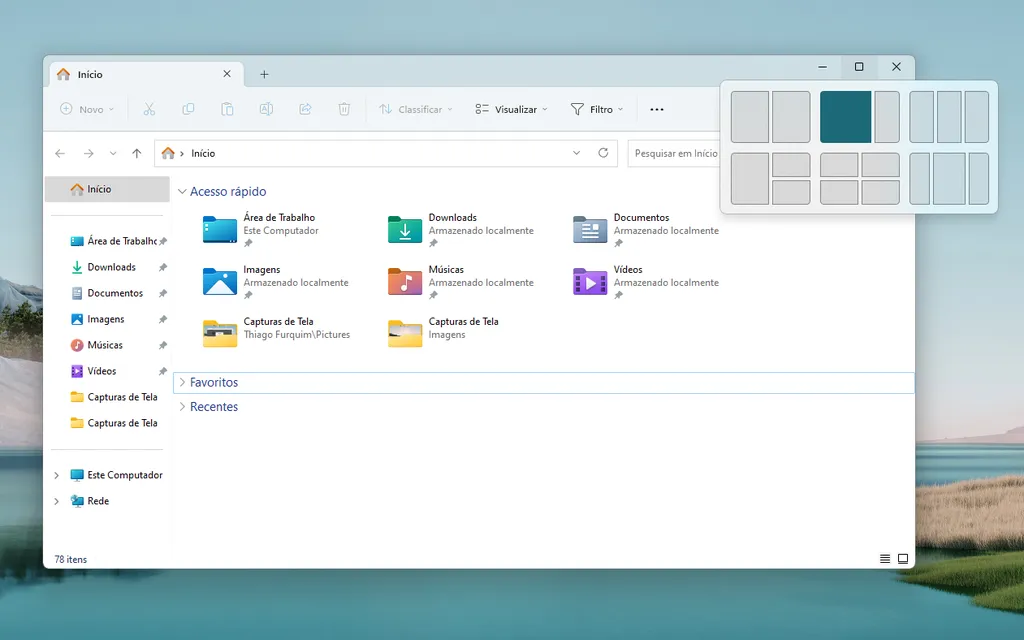Refresh the current folder view
The width and height of the screenshot is (1024, 640).
(603, 153)
